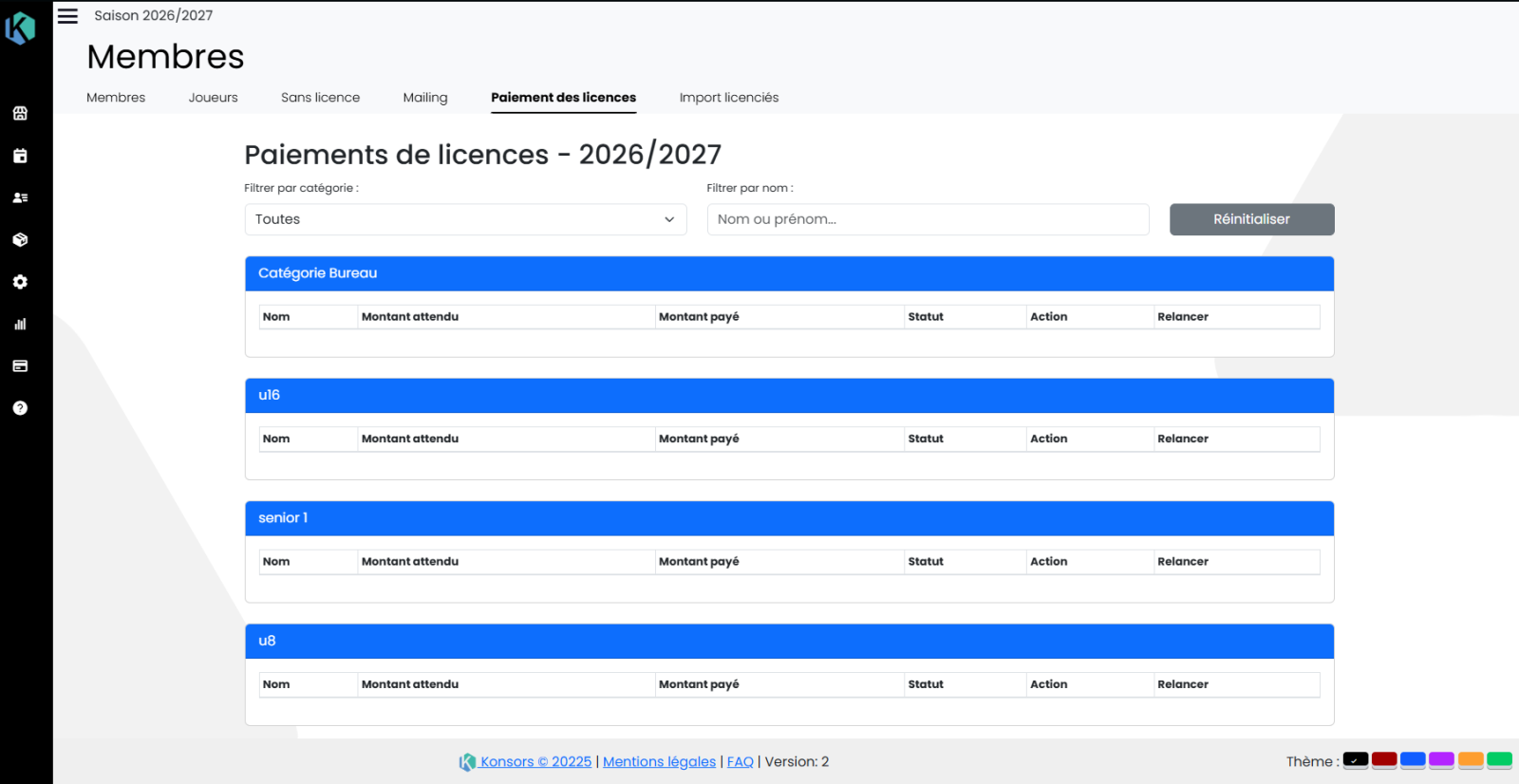Click the Nom ou prénom search field
Image resolution: width=1519 pixels, height=784 pixels.
pyautogui.click(x=928, y=219)
